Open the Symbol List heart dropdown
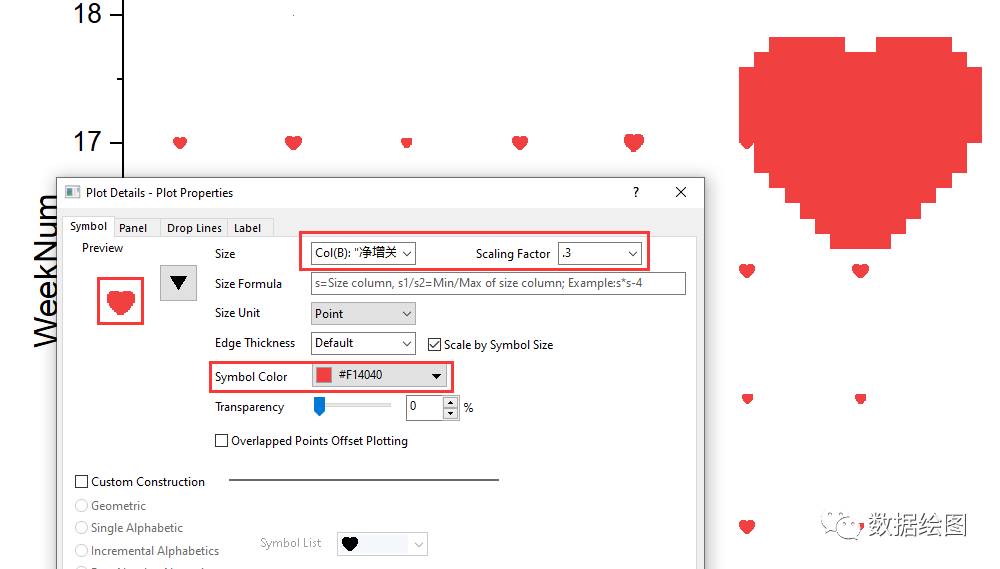 point(382,544)
